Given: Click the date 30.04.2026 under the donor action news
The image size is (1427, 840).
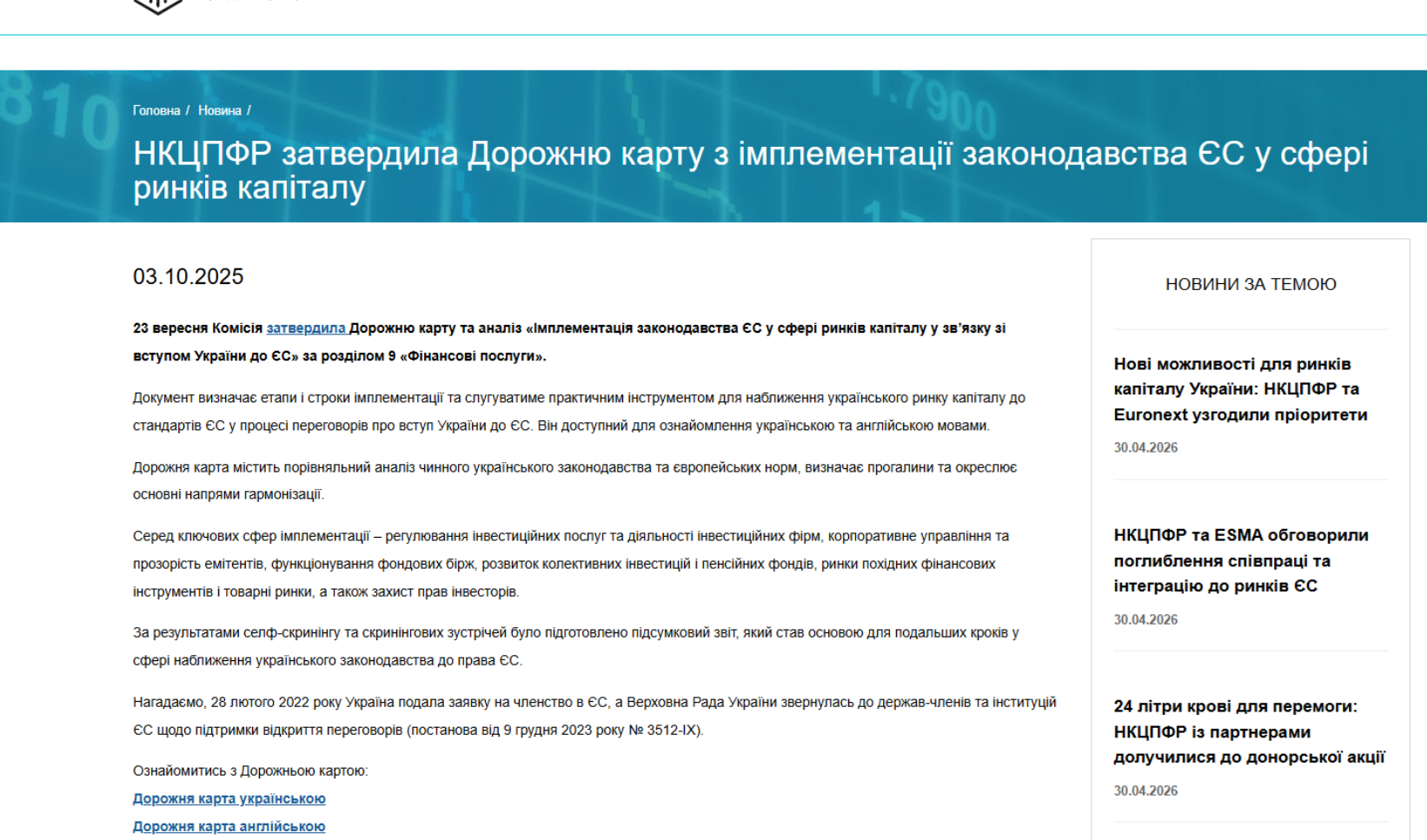Looking at the screenshot, I should pos(1145,790).
